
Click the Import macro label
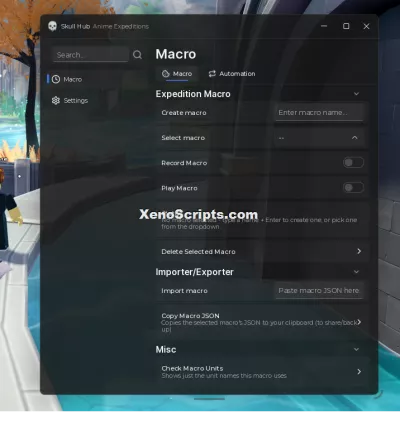point(184,291)
